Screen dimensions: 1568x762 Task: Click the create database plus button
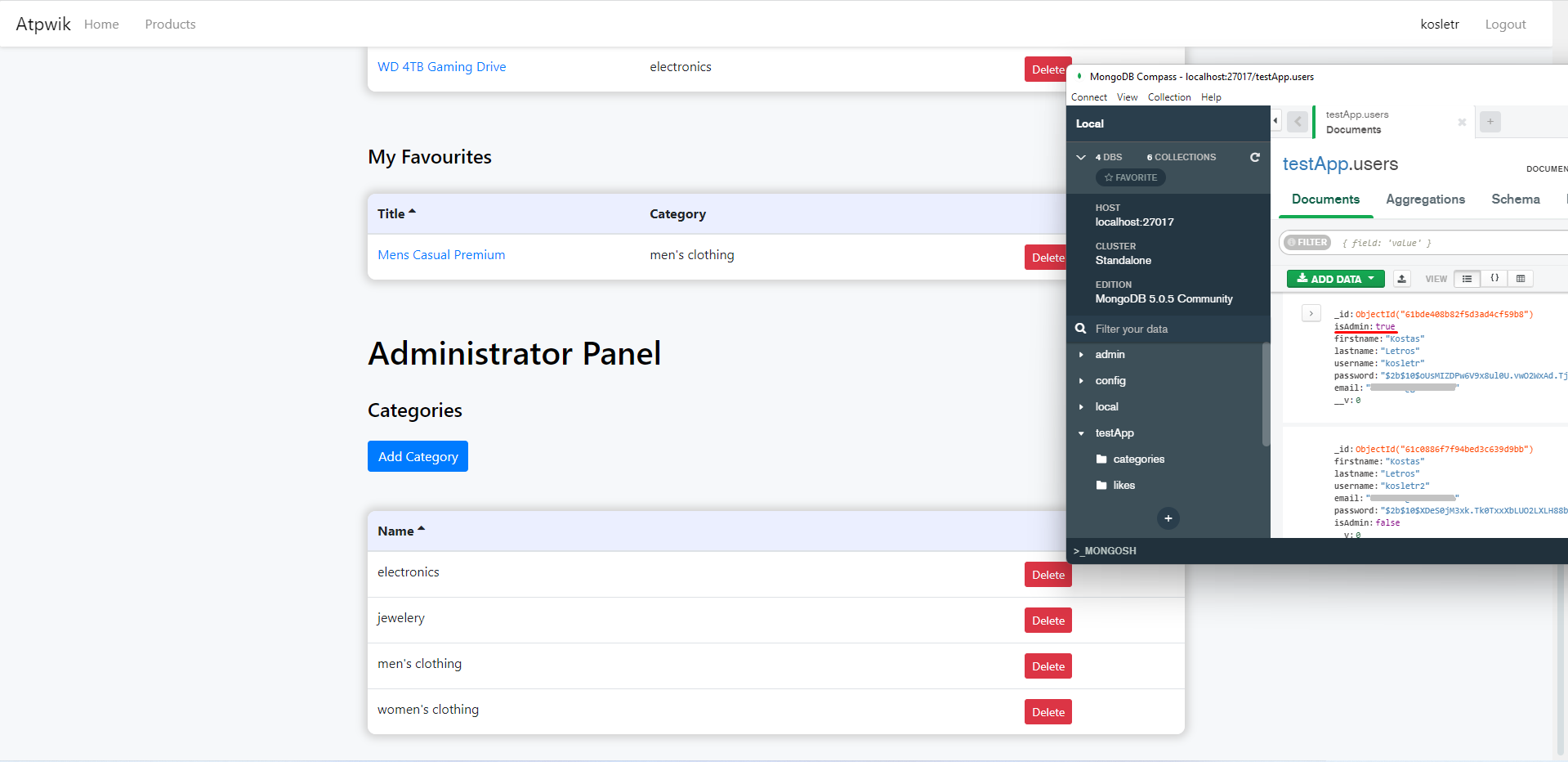tap(1168, 518)
